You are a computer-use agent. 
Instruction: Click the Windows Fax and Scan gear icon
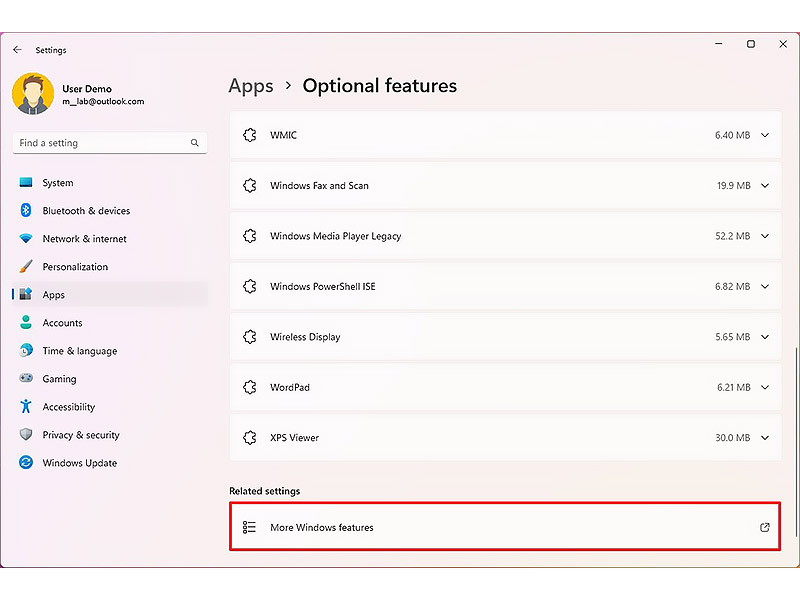pyautogui.click(x=250, y=186)
